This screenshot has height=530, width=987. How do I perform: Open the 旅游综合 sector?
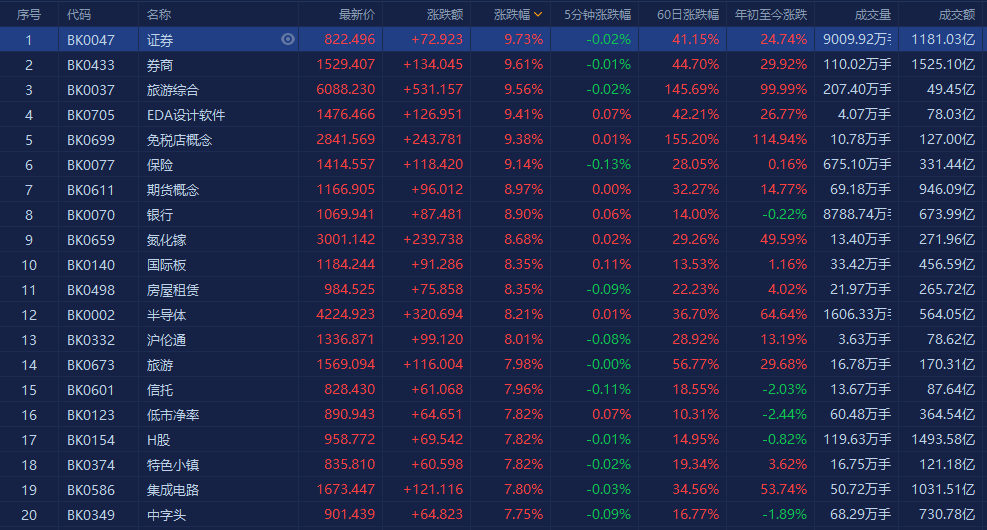[x=172, y=90]
